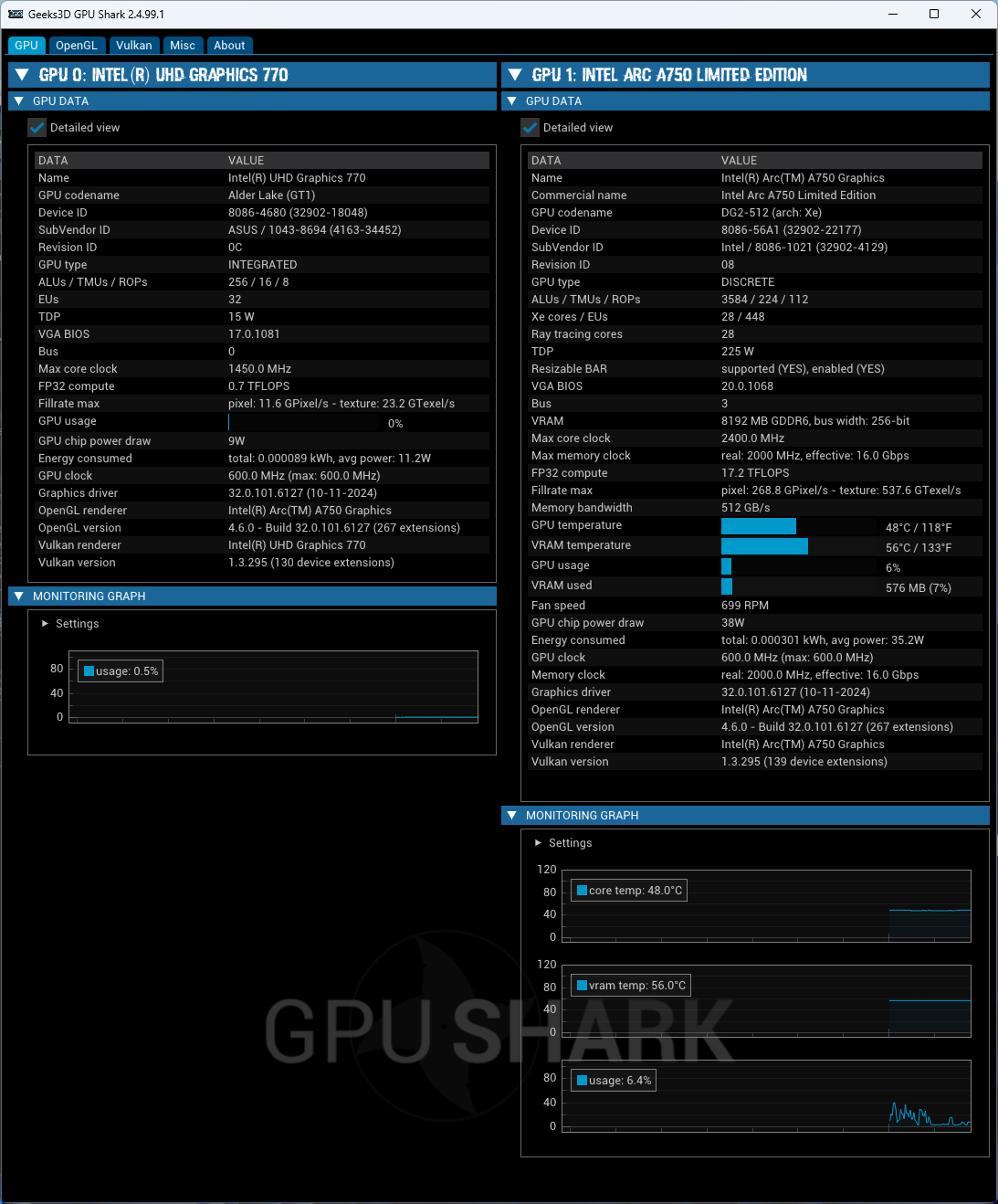Click the '20.0.1068' VGA BIOS value

(747, 386)
